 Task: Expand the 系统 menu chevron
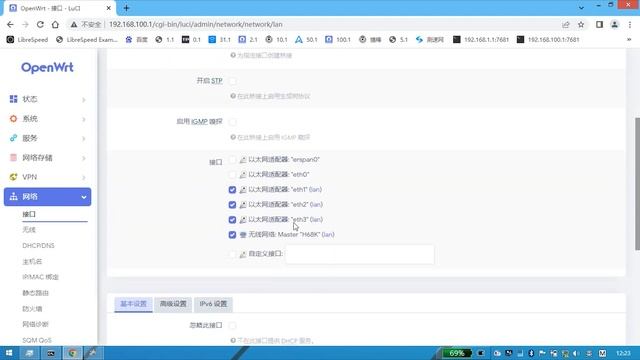pos(84,119)
